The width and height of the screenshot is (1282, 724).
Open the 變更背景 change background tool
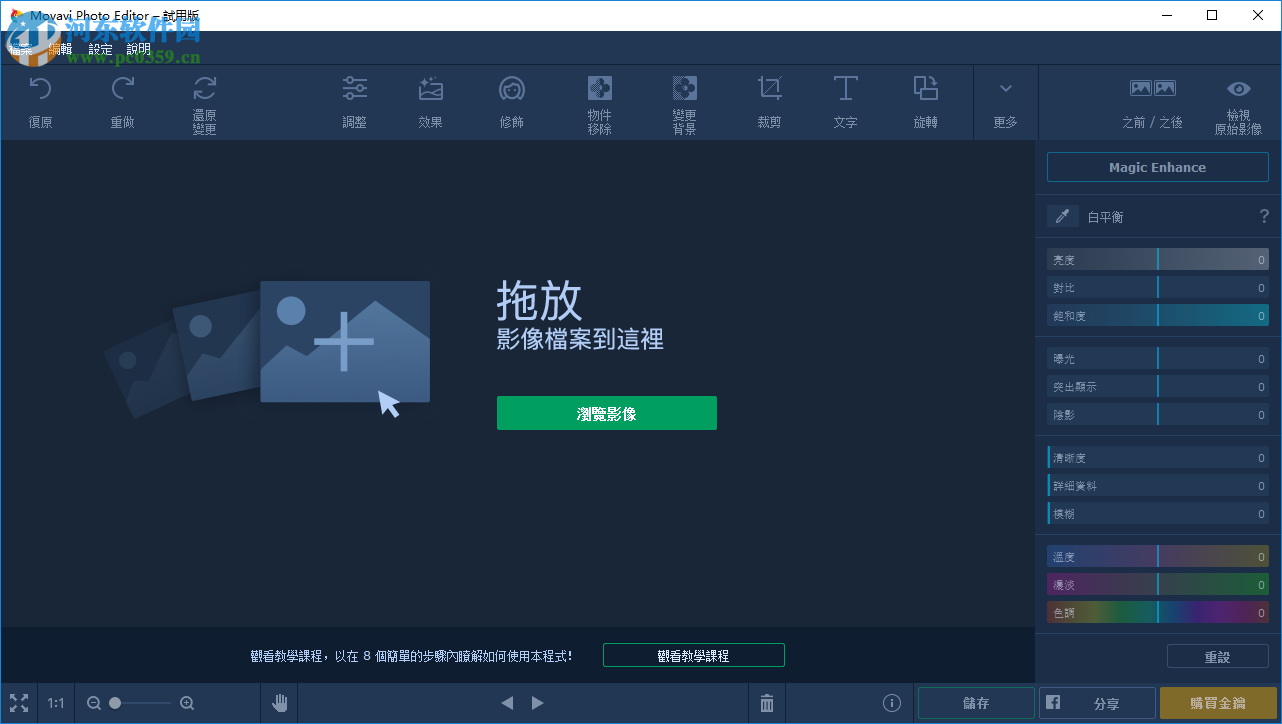coord(684,102)
